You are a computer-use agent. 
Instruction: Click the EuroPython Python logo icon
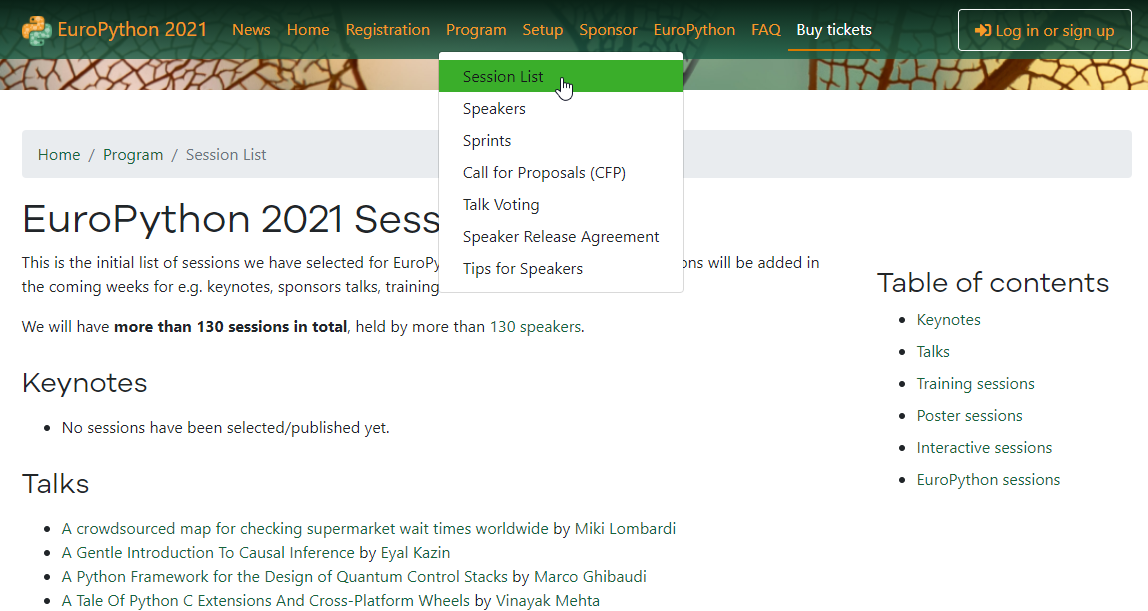pos(37,30)
